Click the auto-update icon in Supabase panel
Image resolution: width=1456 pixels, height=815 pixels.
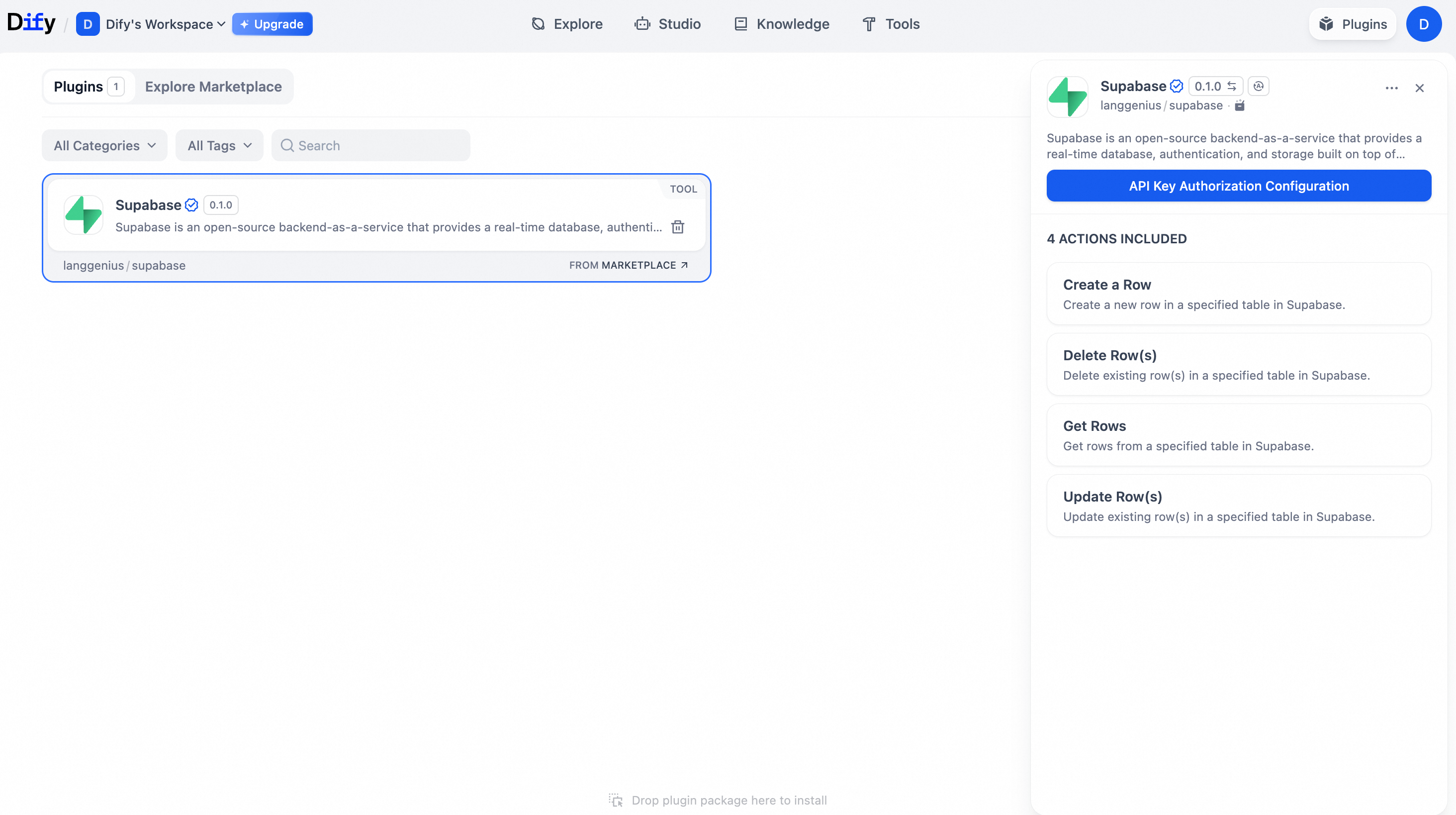pyautogui.click(x=1258, y=86)
